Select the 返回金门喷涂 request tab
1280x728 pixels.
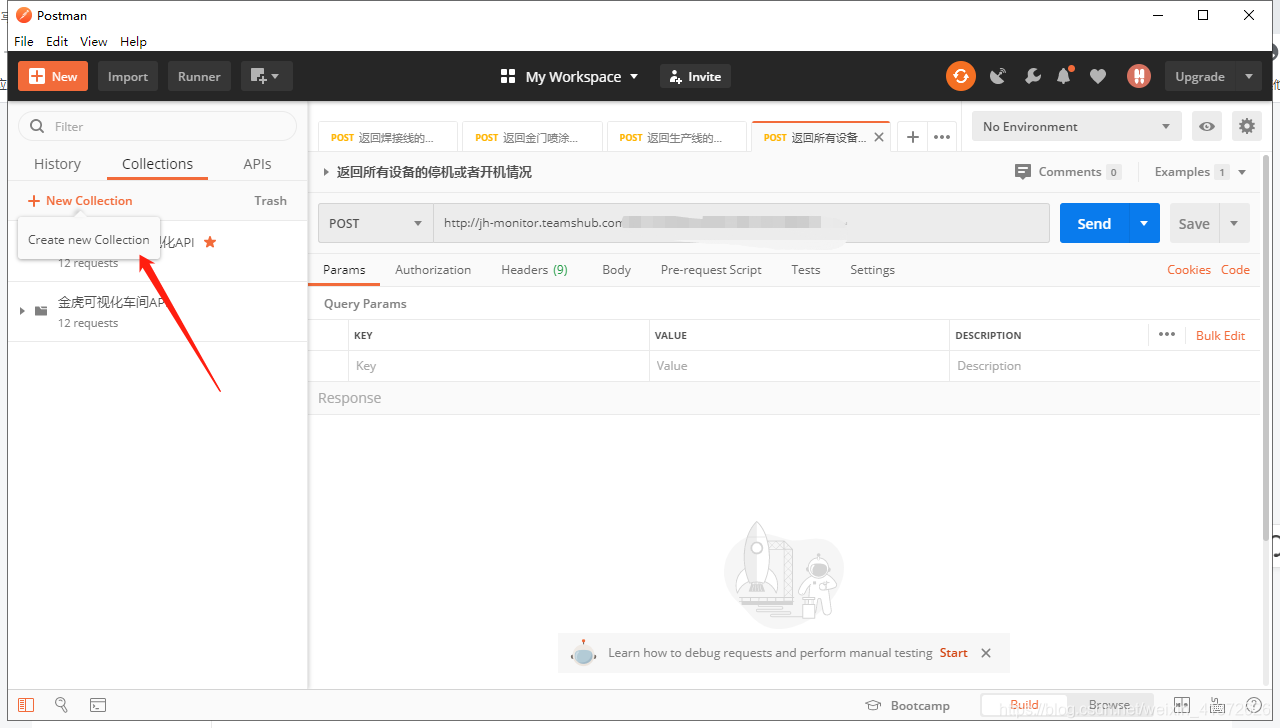pyautogui.click(x=532, y=137)
